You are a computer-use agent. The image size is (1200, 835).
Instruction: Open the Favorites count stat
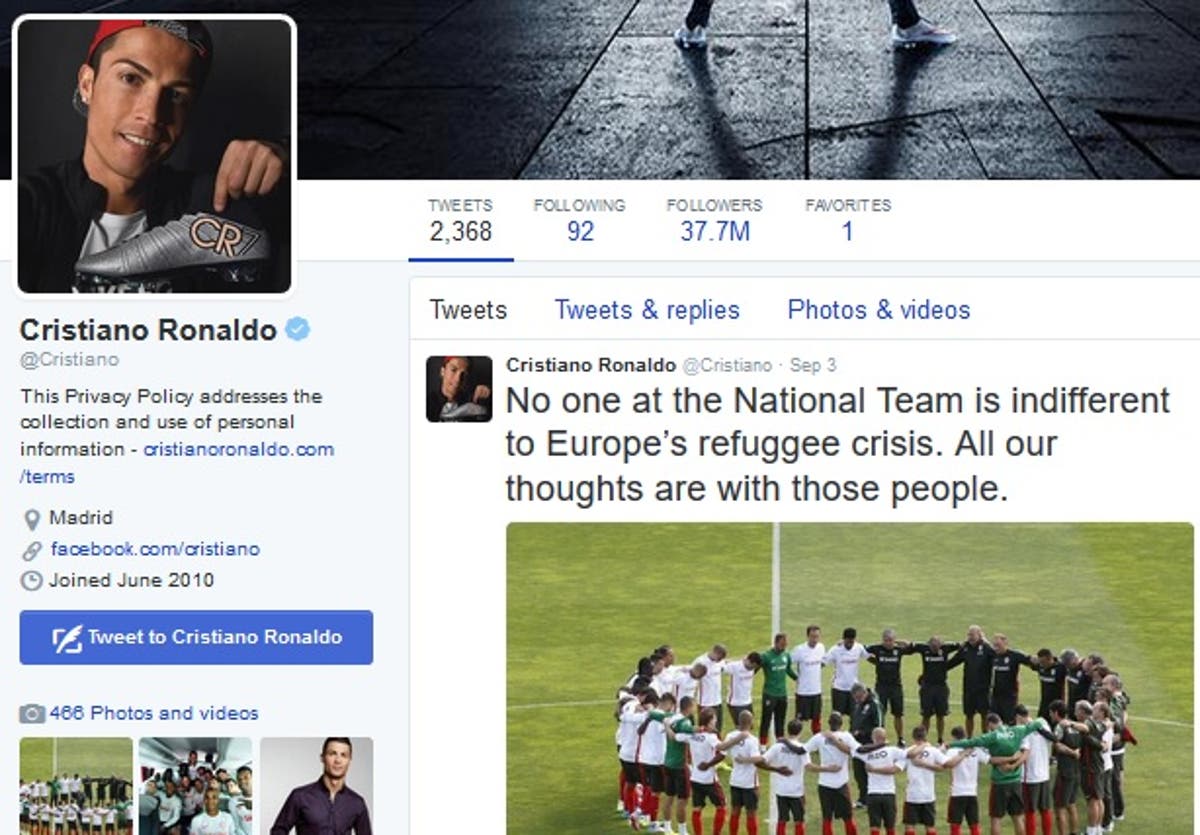click(x=848, y=220)
